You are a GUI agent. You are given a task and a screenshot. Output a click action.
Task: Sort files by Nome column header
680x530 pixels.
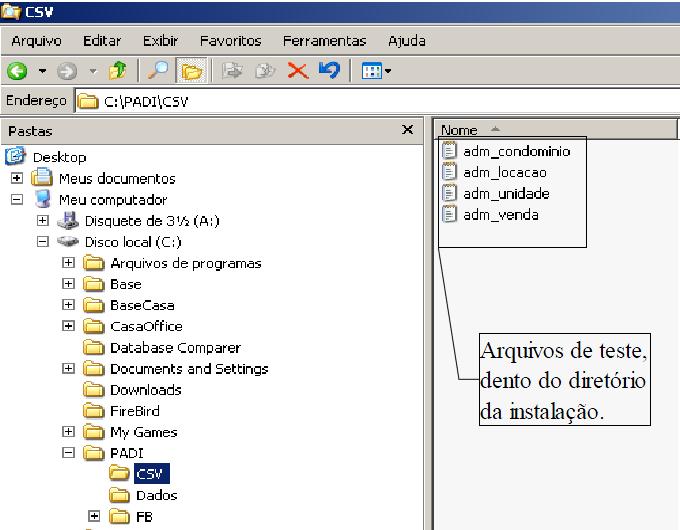pos(460,130)
